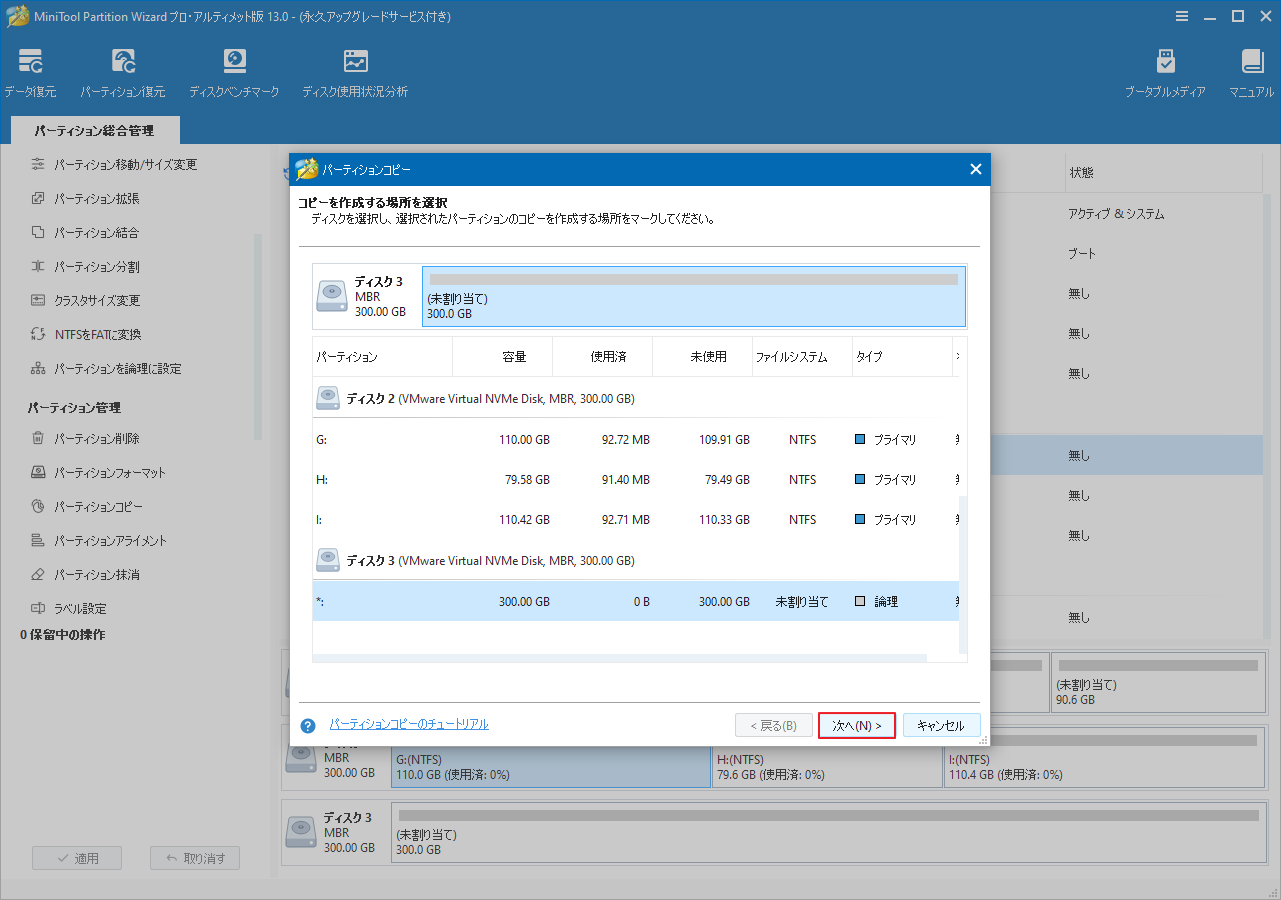Open the hamburger menu at top right
The image size is (1281, 900).
pyautogui.click(x=1182, y=16)
